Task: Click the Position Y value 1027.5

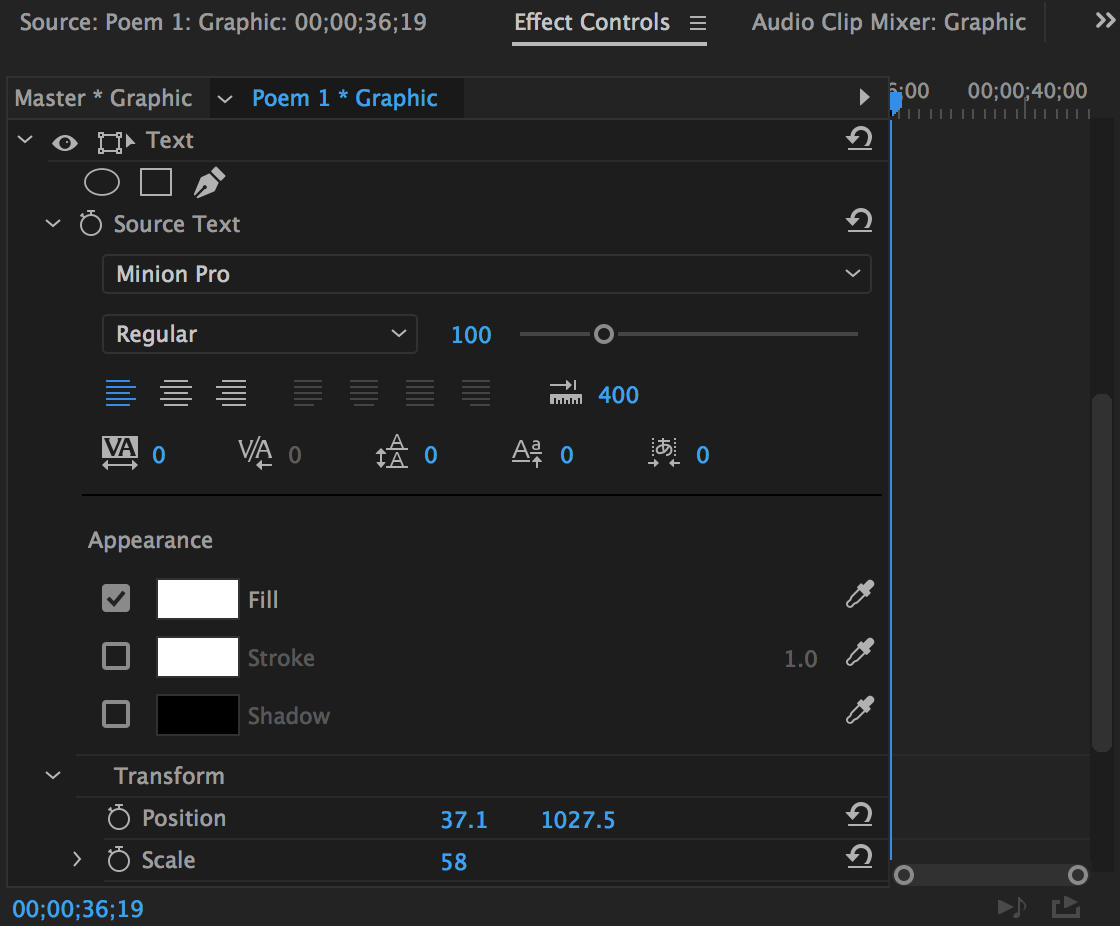Action: 577,820
